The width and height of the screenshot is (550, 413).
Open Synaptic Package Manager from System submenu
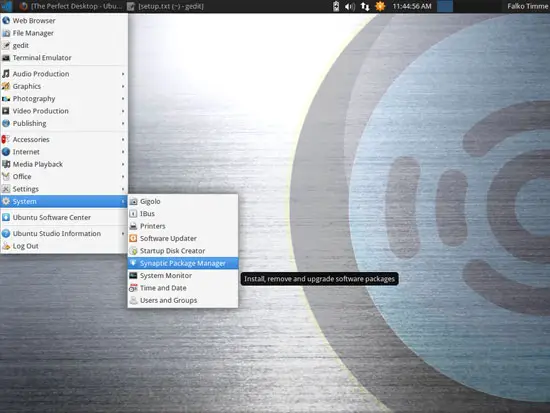coord(183,263)
